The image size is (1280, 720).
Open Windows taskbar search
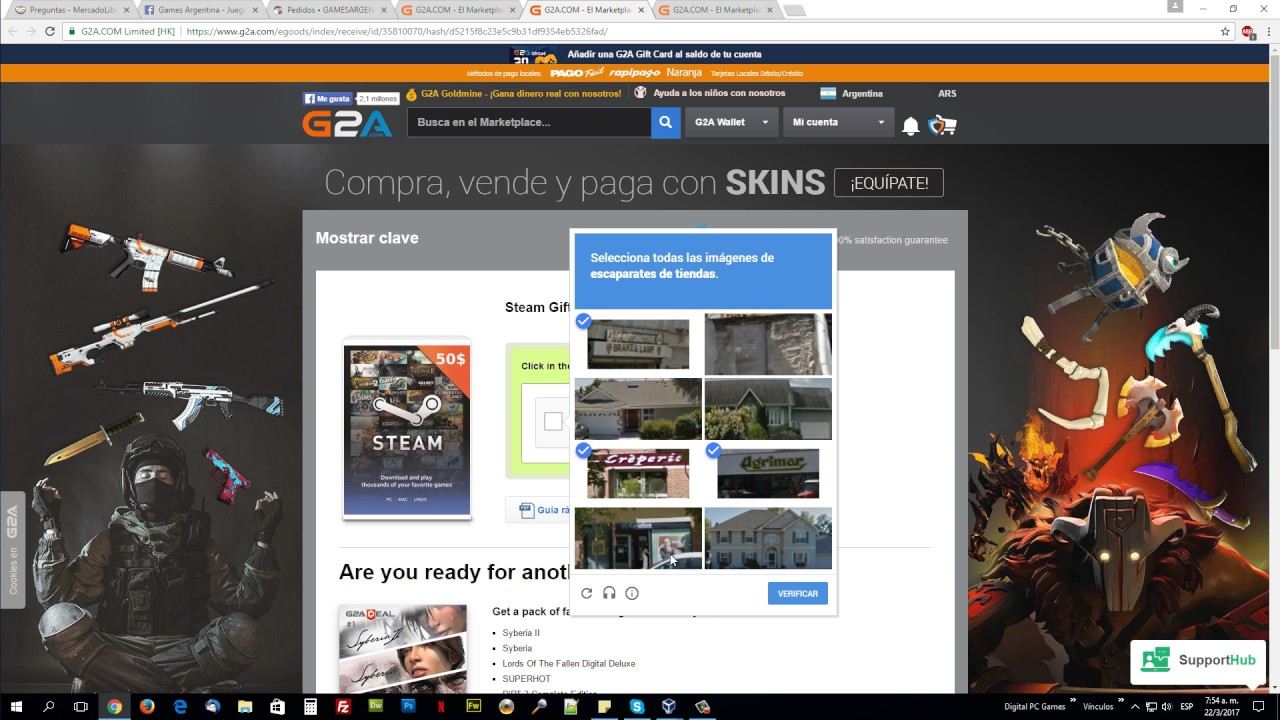(48, 706)
